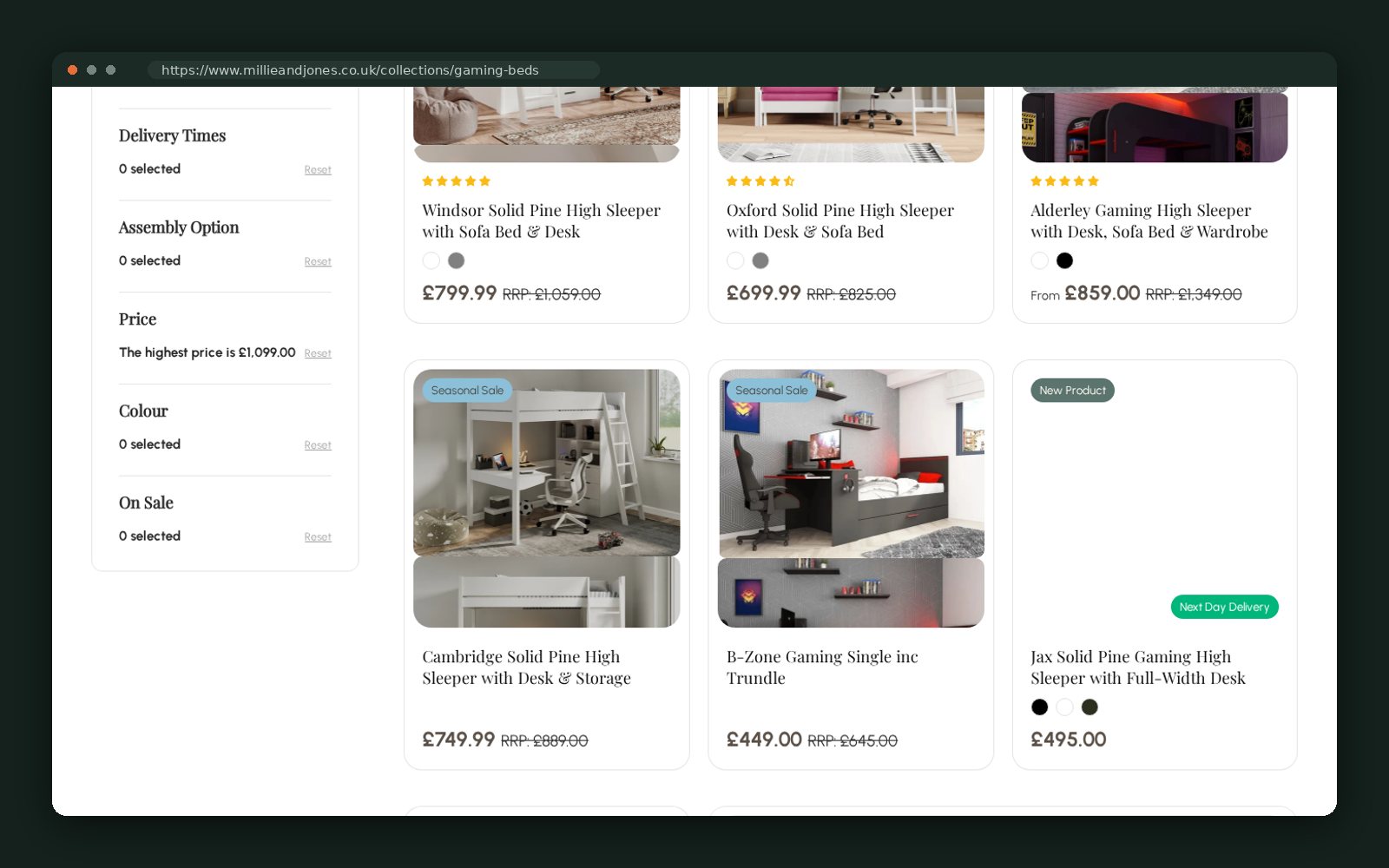
Task: Click the £799.99 Windsor price
Action: pos(459,293)
